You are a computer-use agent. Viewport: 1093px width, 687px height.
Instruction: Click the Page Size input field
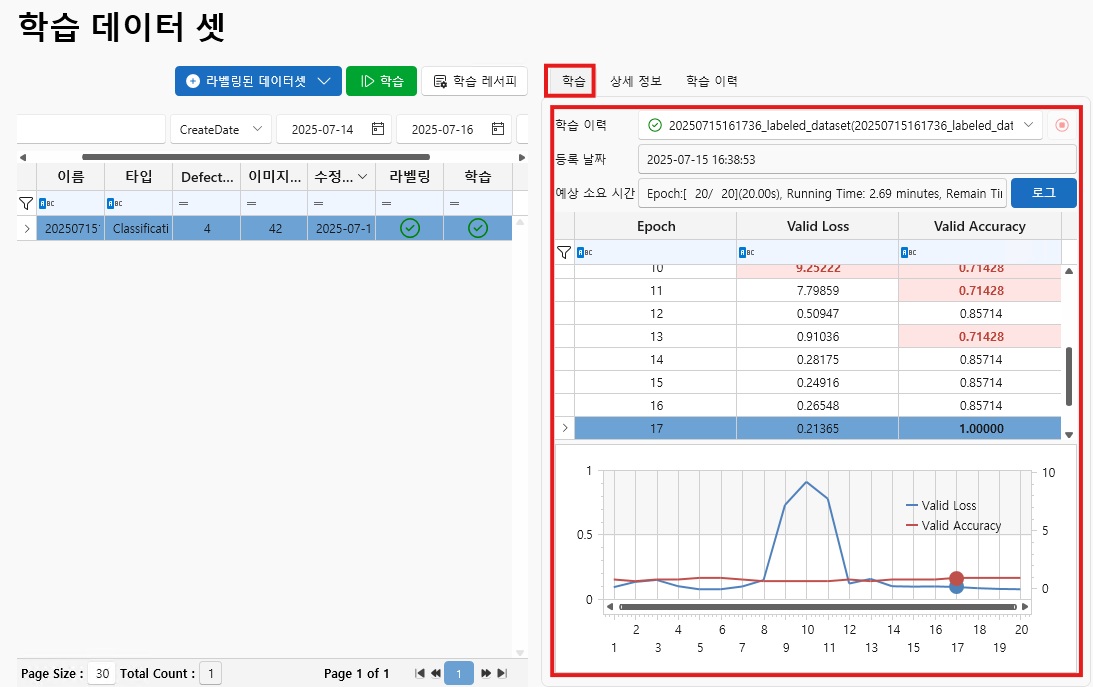[x=100, y=673]
